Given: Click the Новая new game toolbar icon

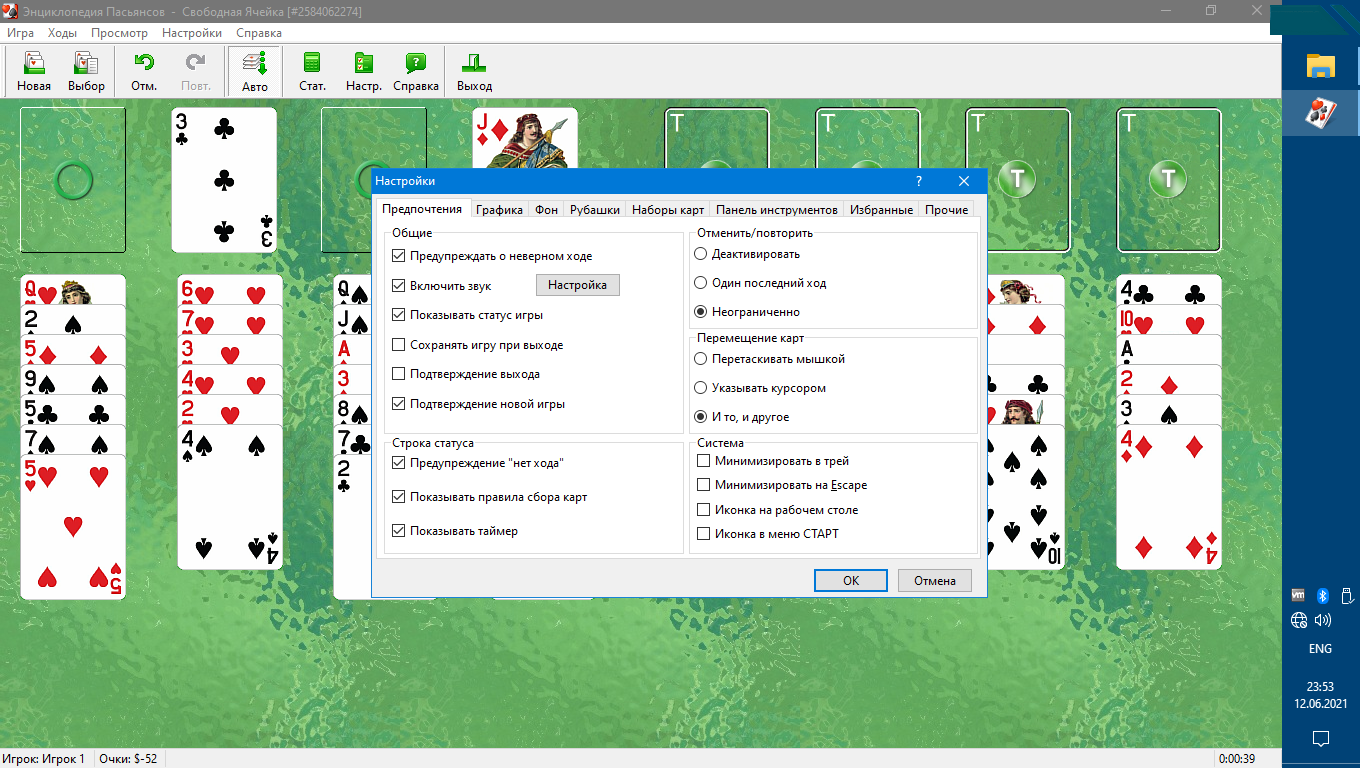Looking at the screenshot, I should [x=34, y=71].
